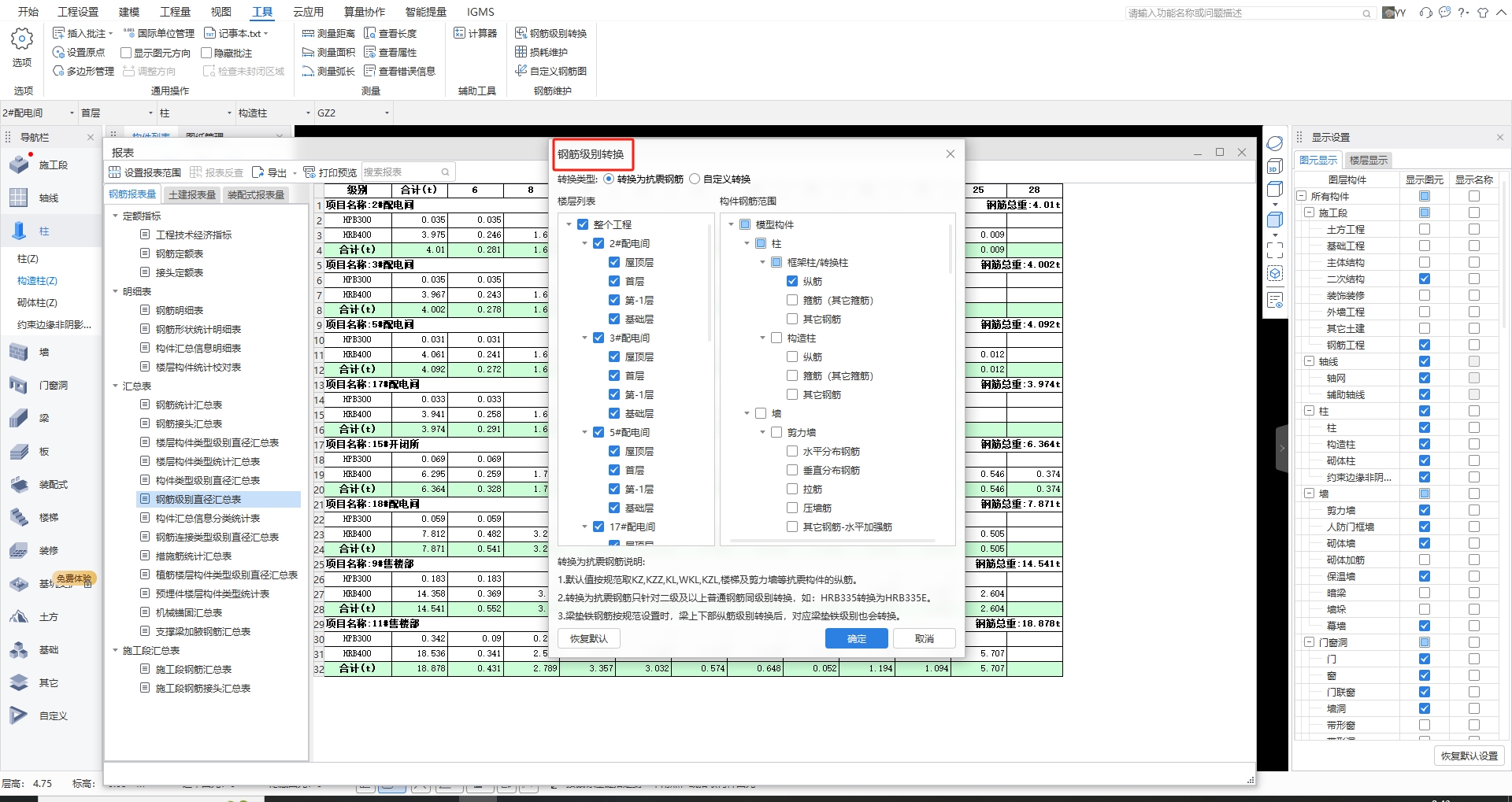Collapse 5#配电间 node in floor list
The image size is (1512, 802).
584,432
